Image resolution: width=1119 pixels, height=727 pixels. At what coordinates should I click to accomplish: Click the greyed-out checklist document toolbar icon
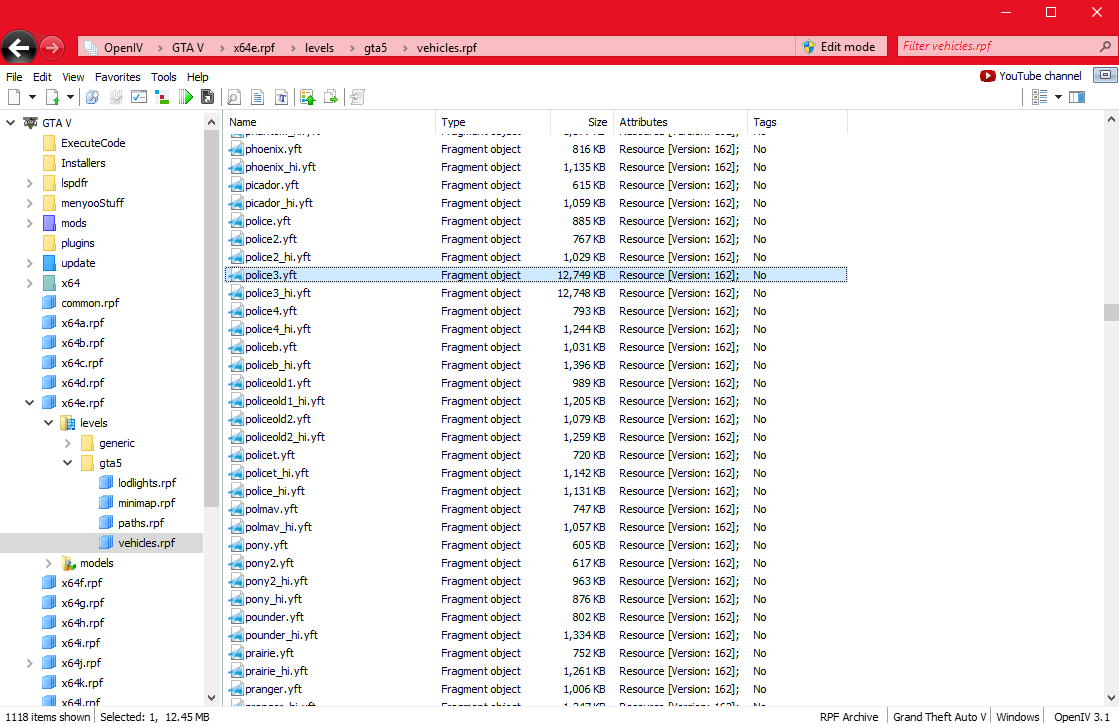coord(116,97)
